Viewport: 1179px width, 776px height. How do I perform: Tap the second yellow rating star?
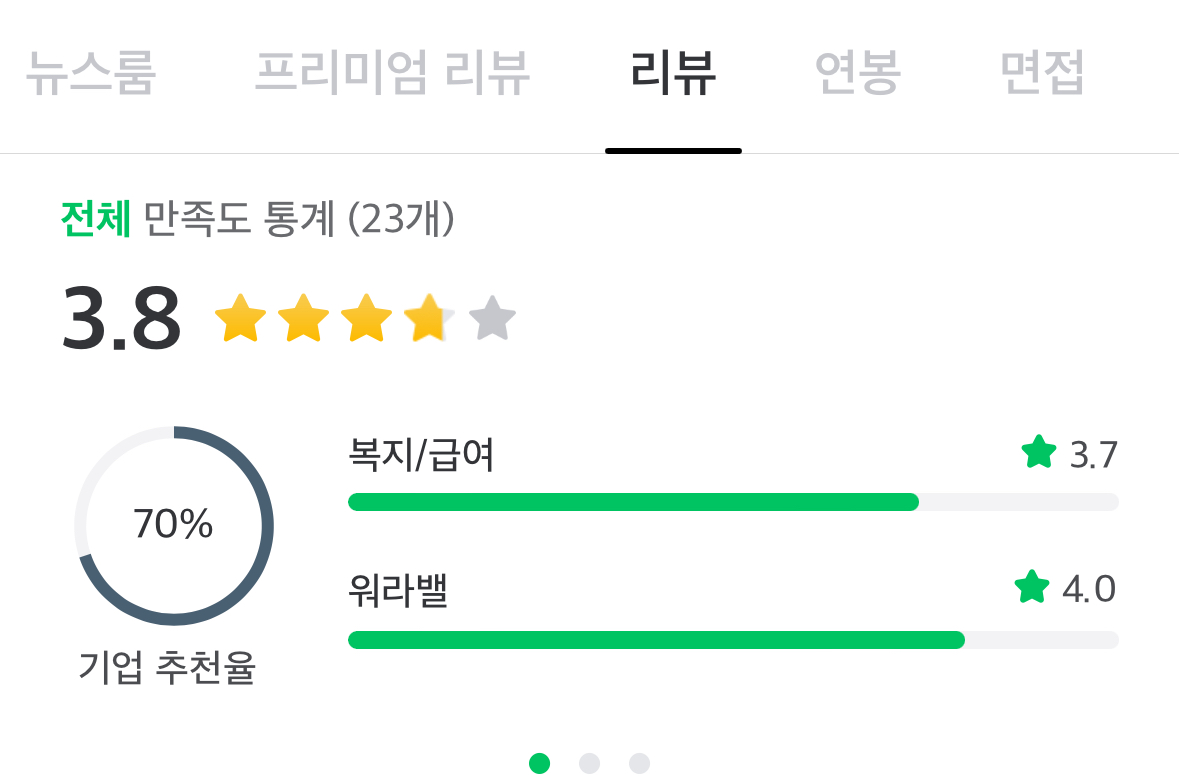[x=303, y=319]
